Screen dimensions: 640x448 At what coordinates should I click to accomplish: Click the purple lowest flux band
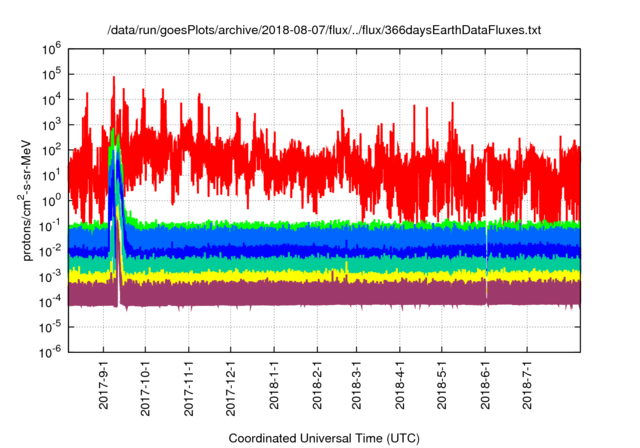point(324,294)
